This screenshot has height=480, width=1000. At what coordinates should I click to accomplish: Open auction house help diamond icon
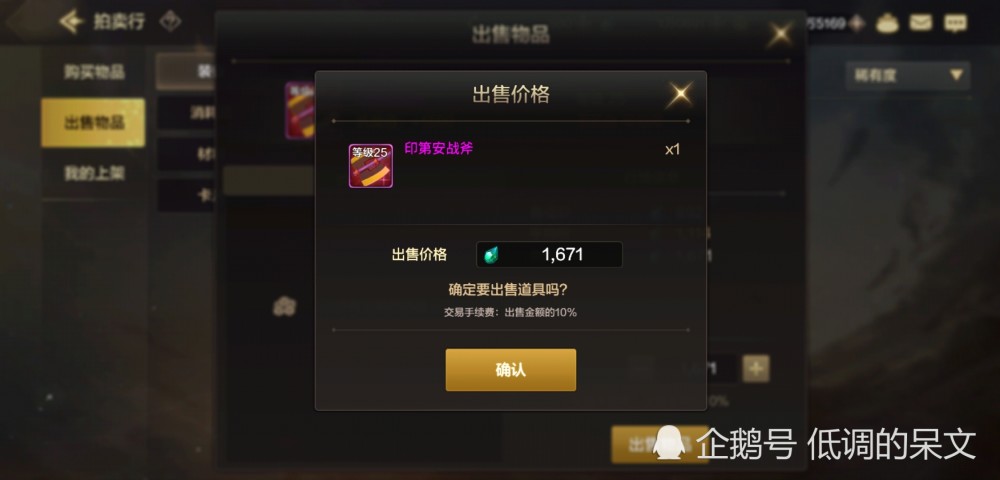click(170, 22)
